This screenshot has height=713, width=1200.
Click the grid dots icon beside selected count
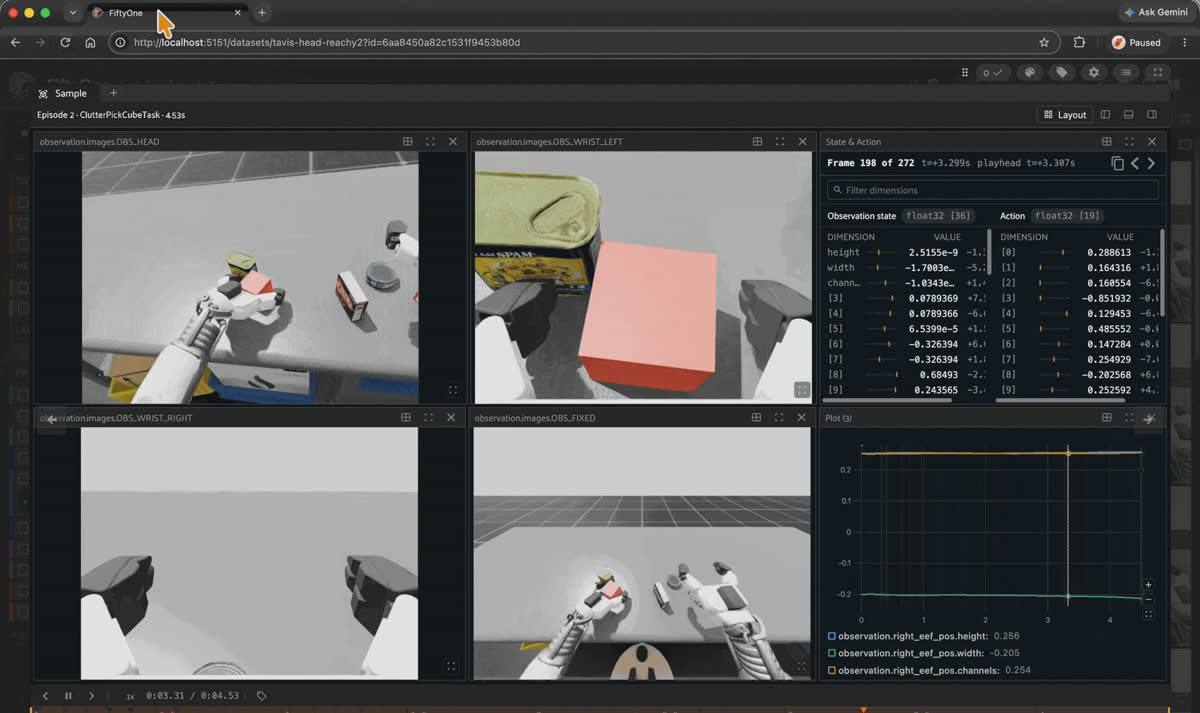tap(965, 72)
